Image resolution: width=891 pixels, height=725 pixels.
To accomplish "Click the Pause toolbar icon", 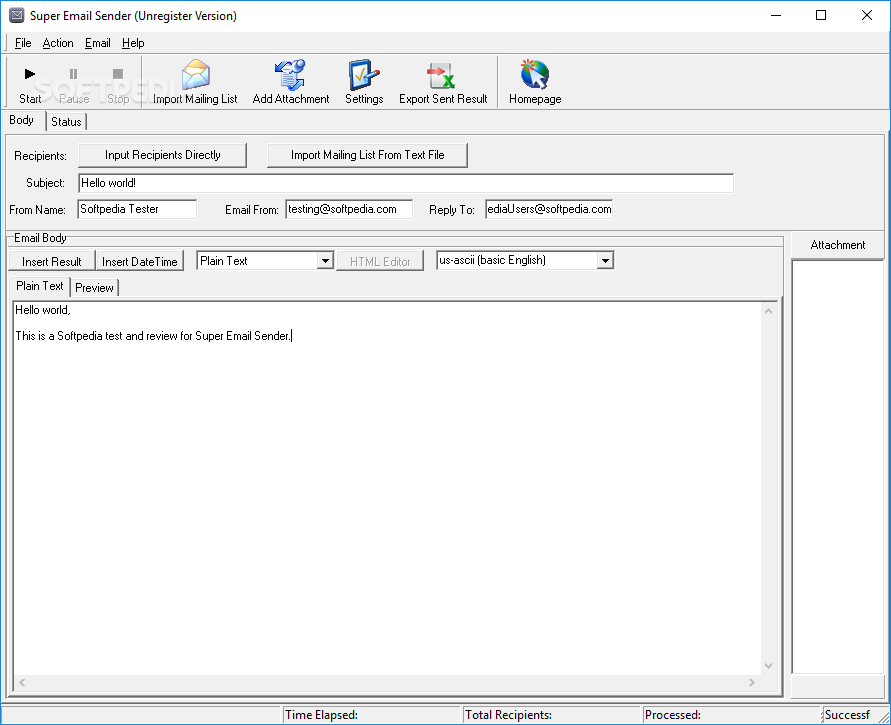I will pos(73,74).
